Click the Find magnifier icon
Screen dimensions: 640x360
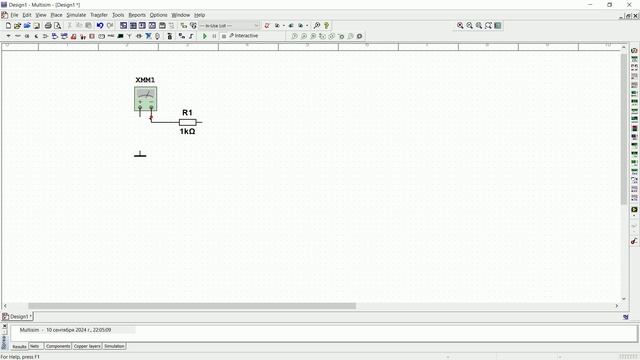point(317,25)
